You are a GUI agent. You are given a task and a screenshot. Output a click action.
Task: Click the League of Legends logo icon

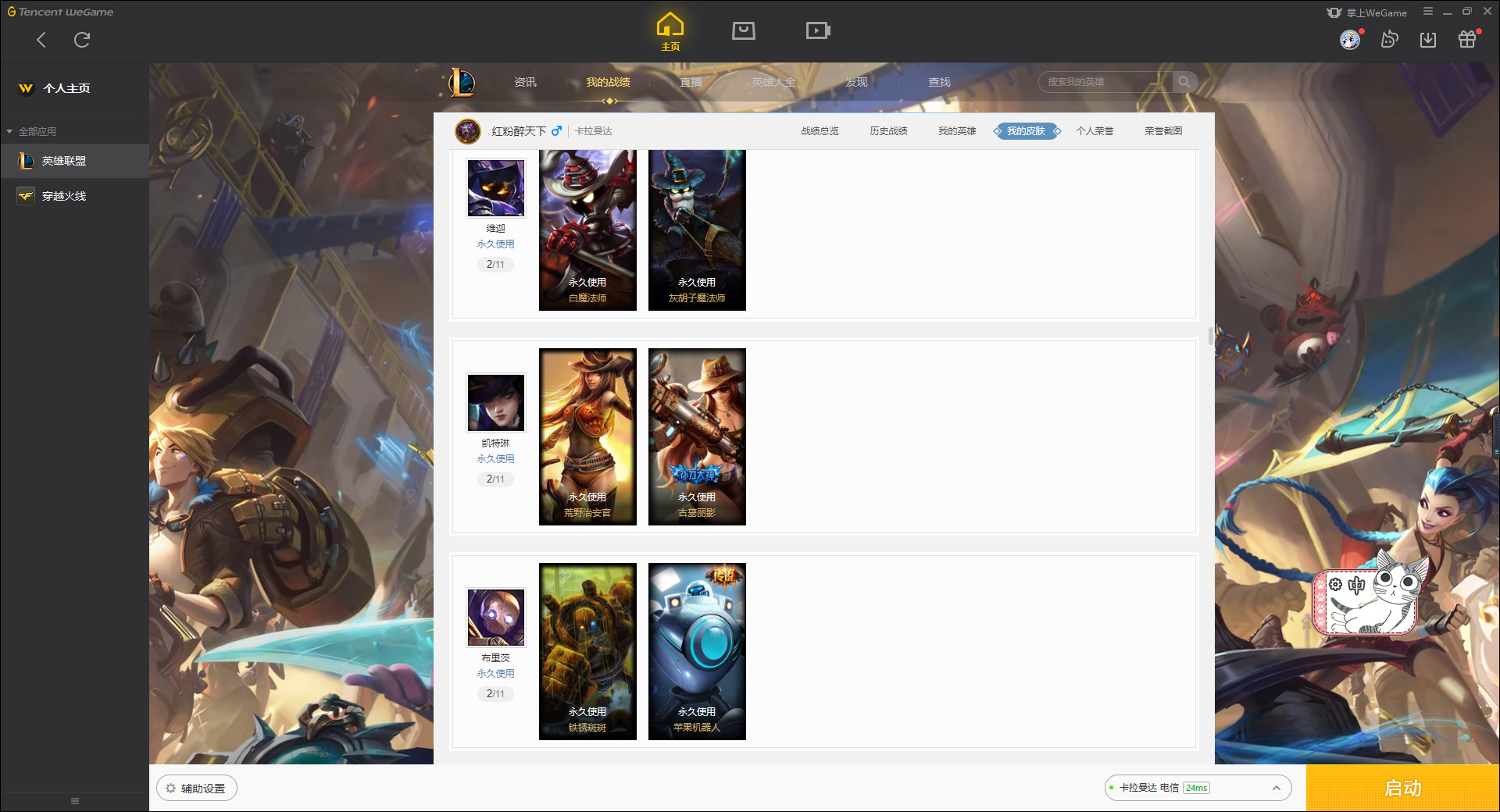[x=462, y=82]
